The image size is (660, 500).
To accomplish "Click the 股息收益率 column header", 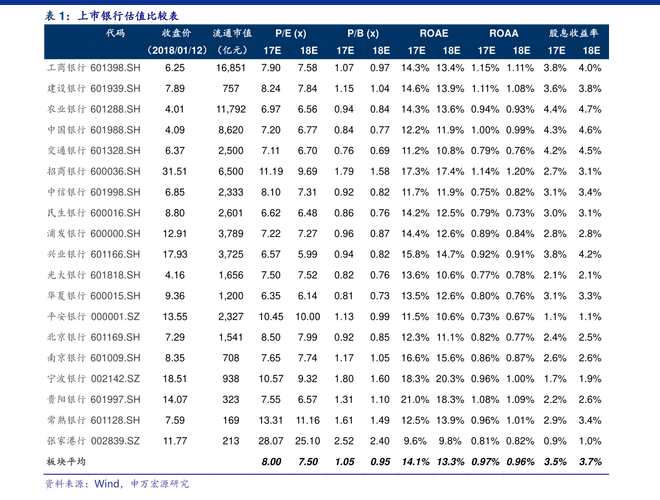I will [x=573, y=33].
